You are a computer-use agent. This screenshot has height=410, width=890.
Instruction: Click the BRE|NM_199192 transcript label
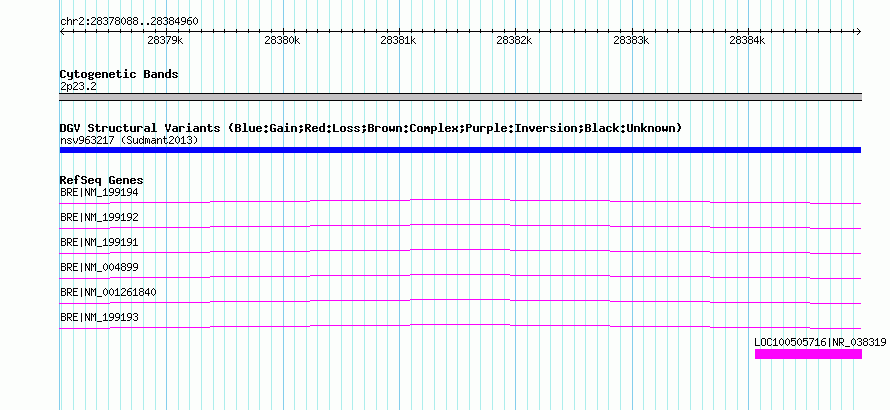coord(99,217)
